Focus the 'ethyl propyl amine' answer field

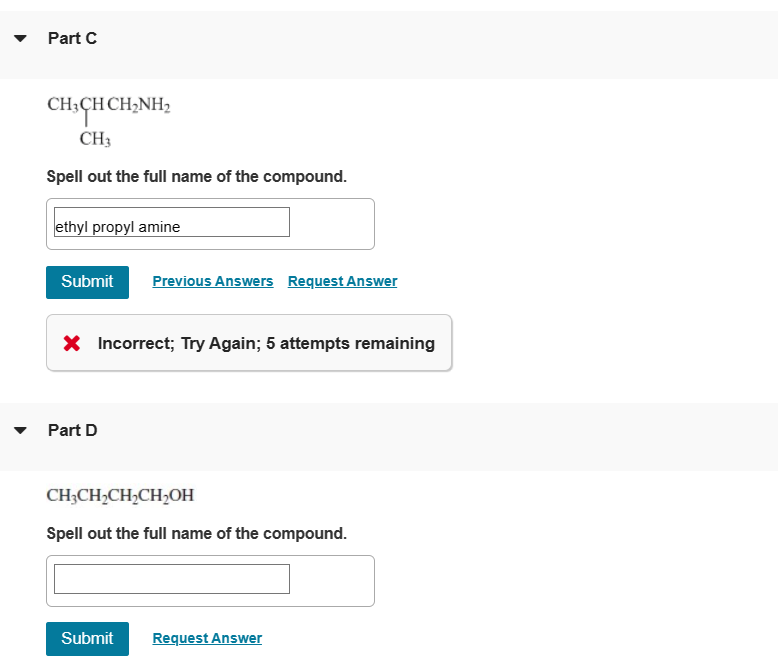point(171,222)
